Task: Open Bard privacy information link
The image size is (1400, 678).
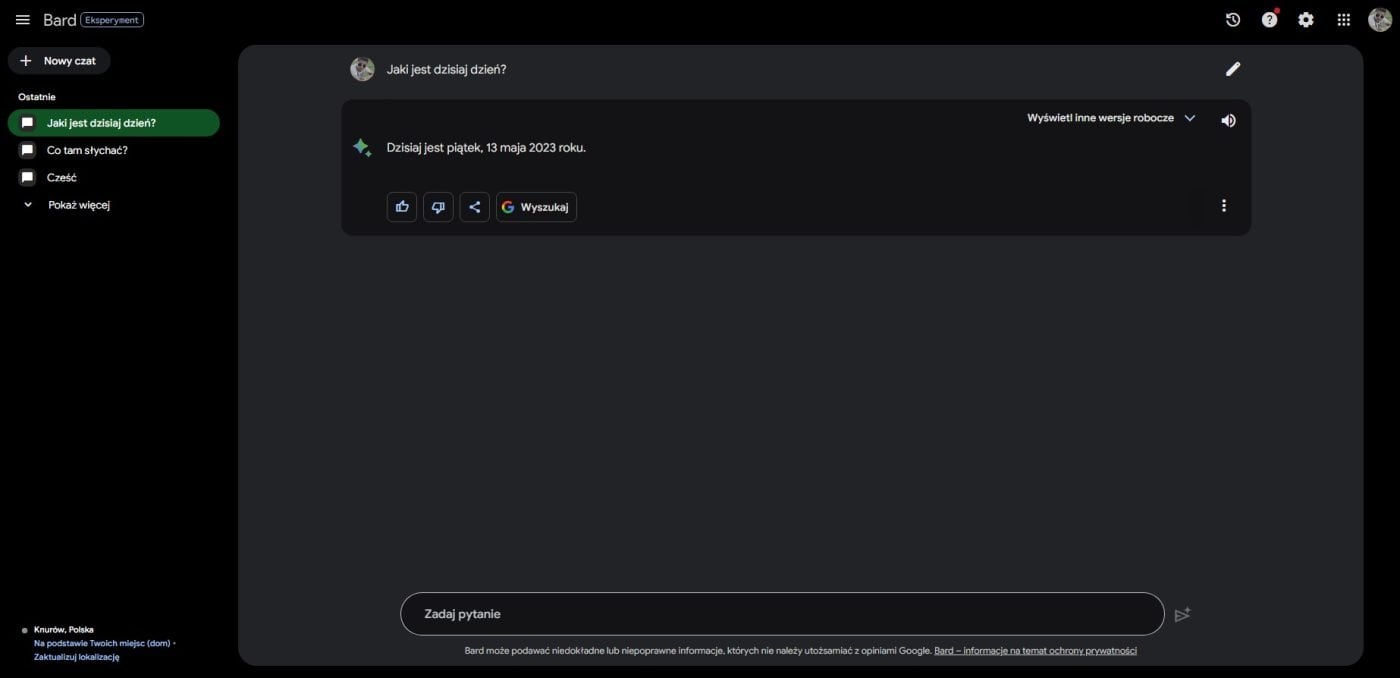Action: pos(1035,651)
